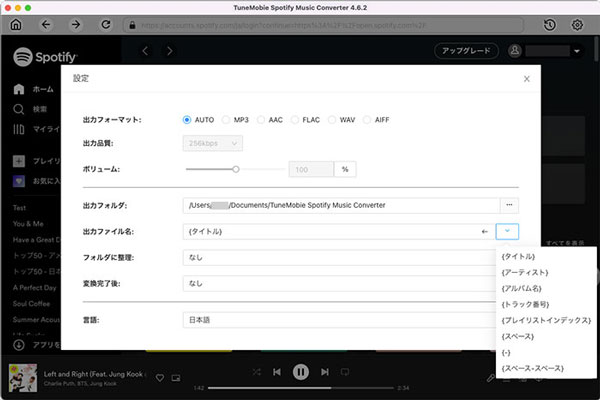Browse output folder with ellipsis button
Screen dimensions: 600x400
[x=509, y=205]
